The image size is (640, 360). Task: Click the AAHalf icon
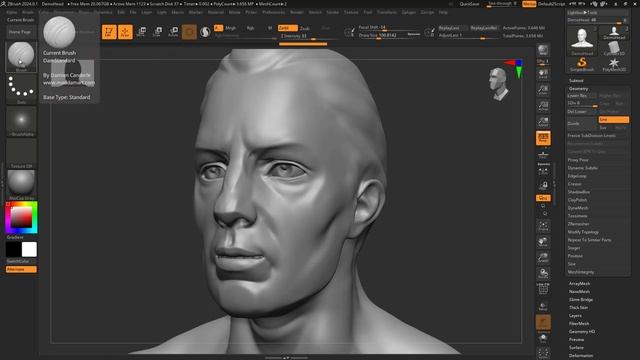click(543, 122)
